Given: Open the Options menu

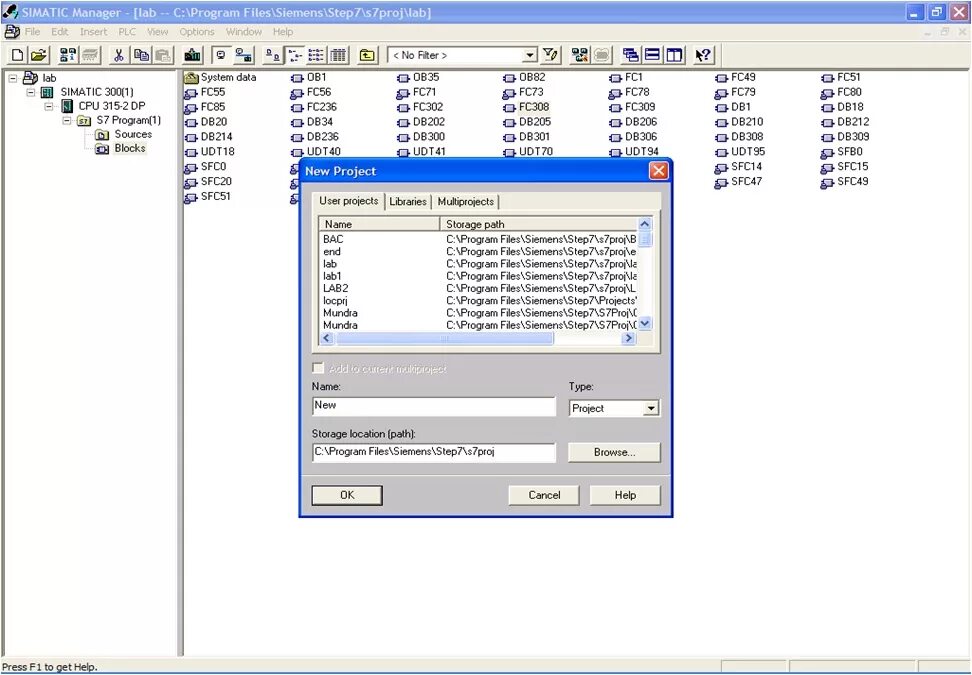Looking at the screenshot, I should (x=197, y=32).
